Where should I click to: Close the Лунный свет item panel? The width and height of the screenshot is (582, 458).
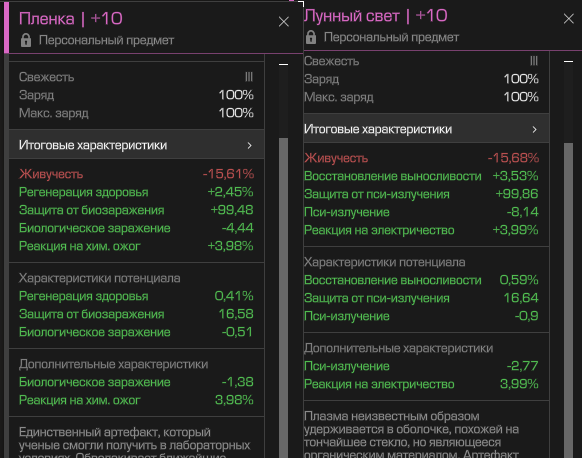pos(568,19)
